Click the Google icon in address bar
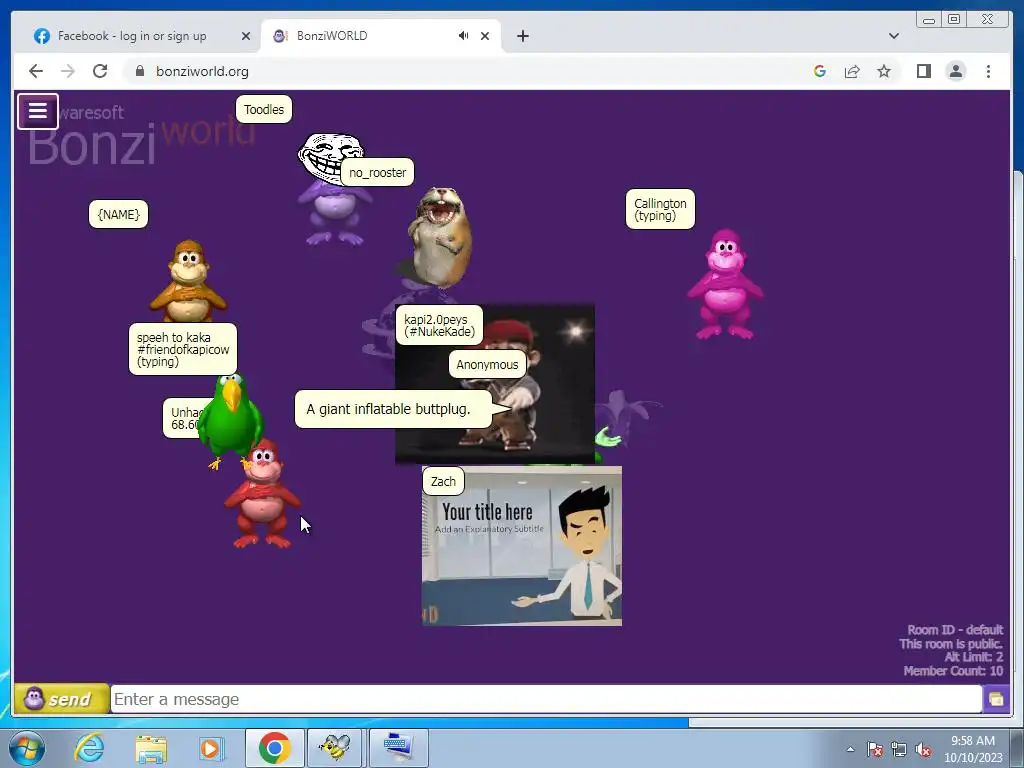This screenshot has height=768, width=1024. [820, 71]
